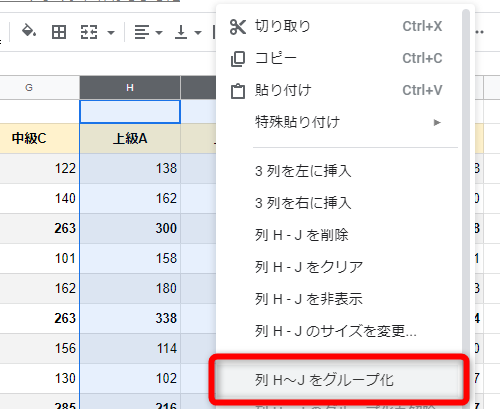
Task: Click the scissors icon for 切り取り
Action: point(238,27)
